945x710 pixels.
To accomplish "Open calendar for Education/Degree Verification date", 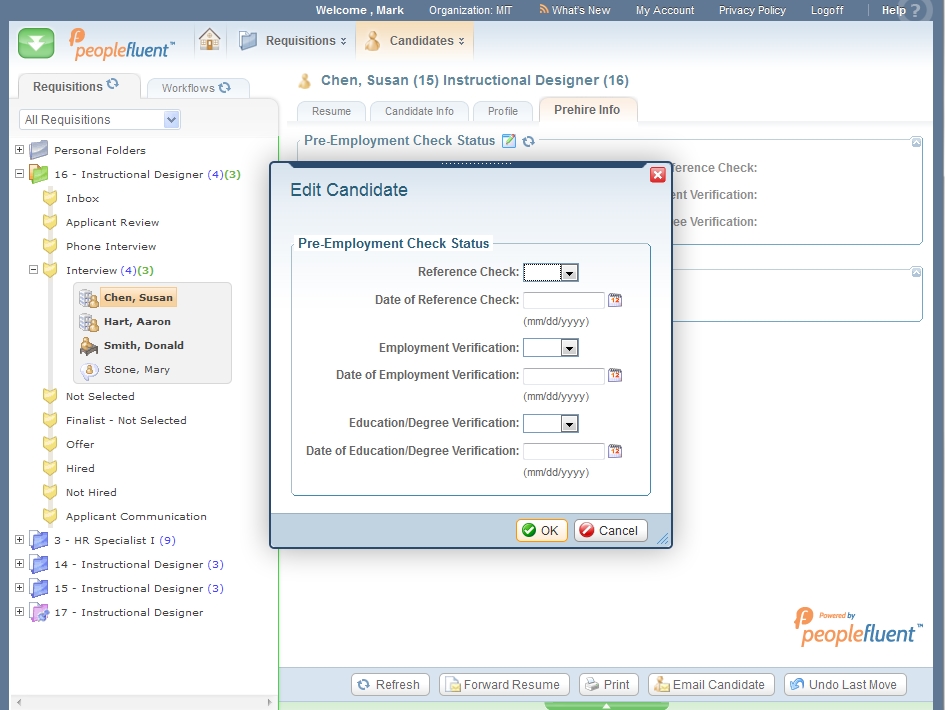I will coord(615,451).
